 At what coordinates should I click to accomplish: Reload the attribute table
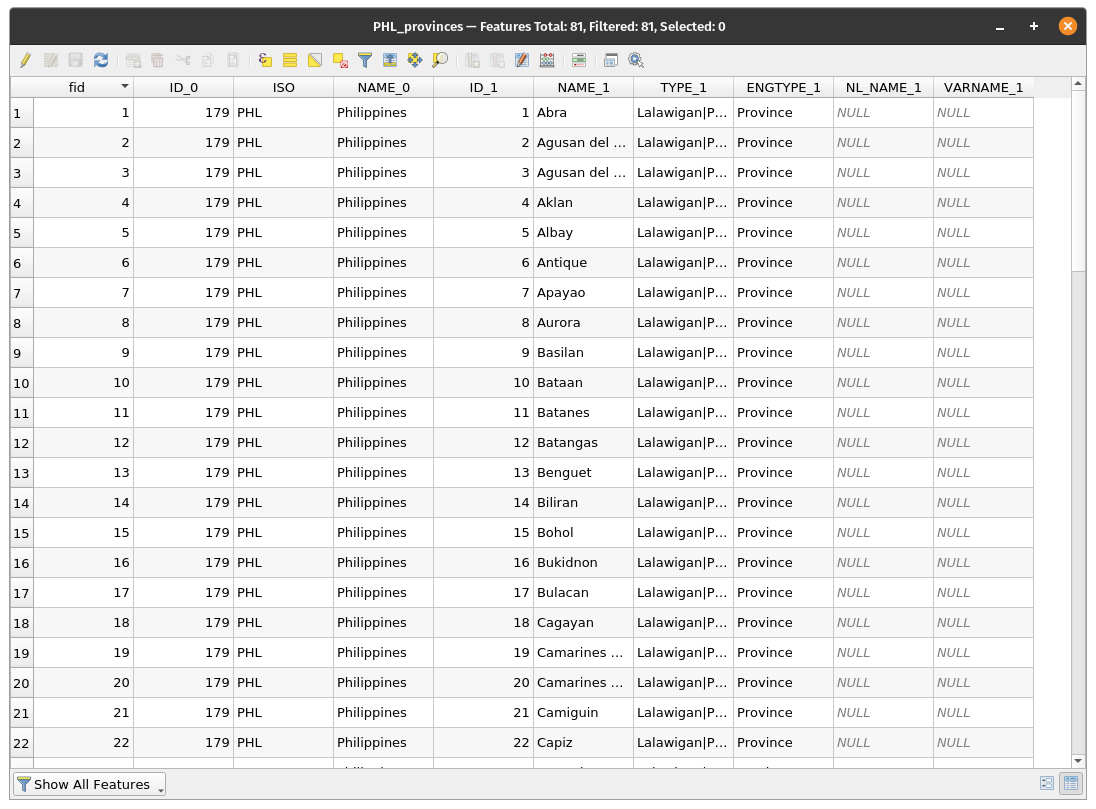pyautogui.click(x=101, y=60)
